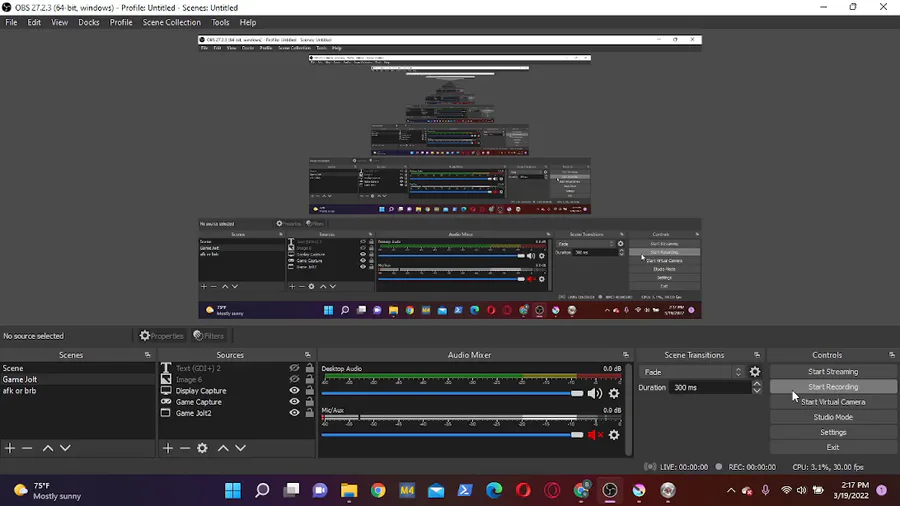Open Profile menu
This screenshot has height=506, width=900.
click(x=121, y=22)
